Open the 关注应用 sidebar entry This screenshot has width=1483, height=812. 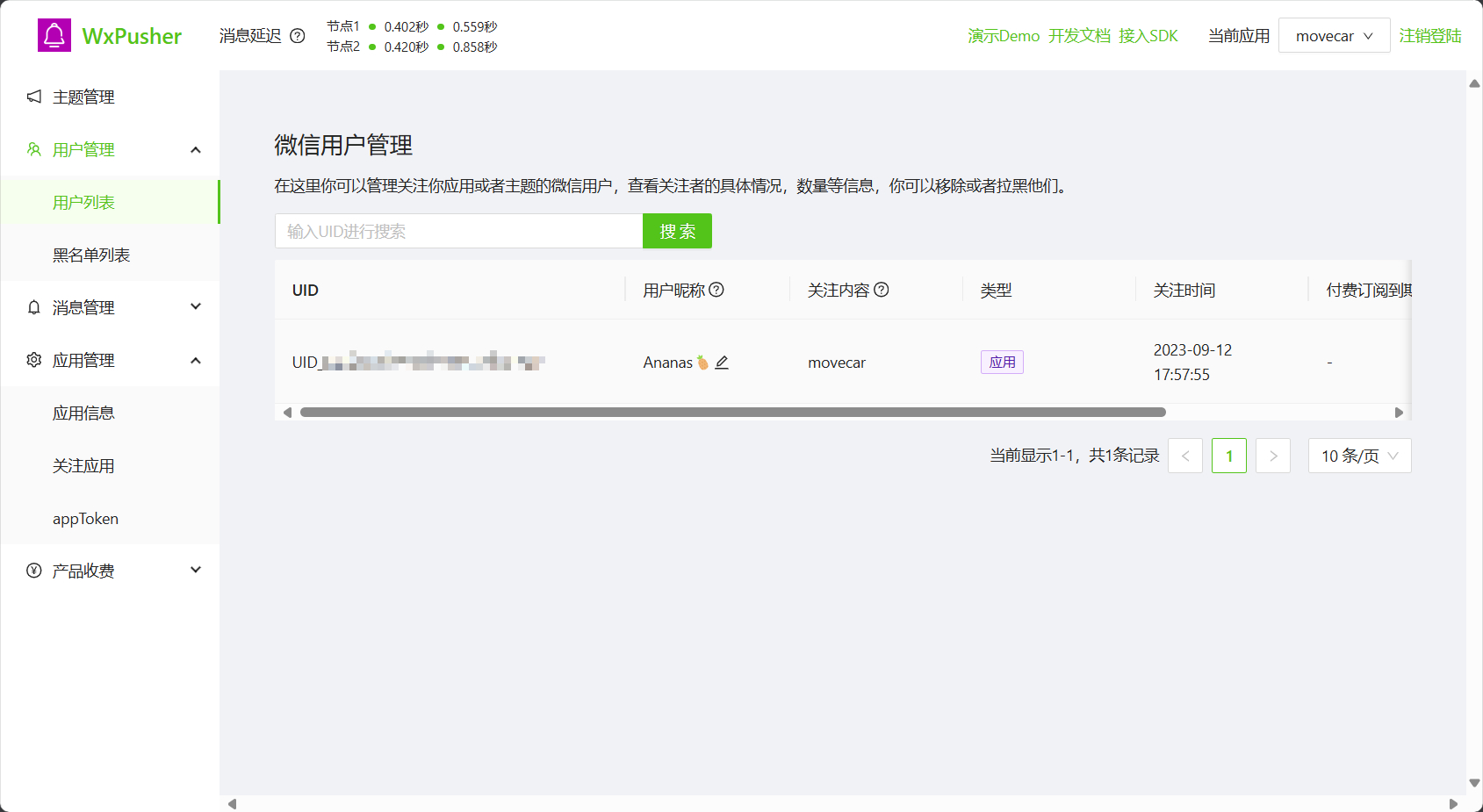tap(83, 465)
